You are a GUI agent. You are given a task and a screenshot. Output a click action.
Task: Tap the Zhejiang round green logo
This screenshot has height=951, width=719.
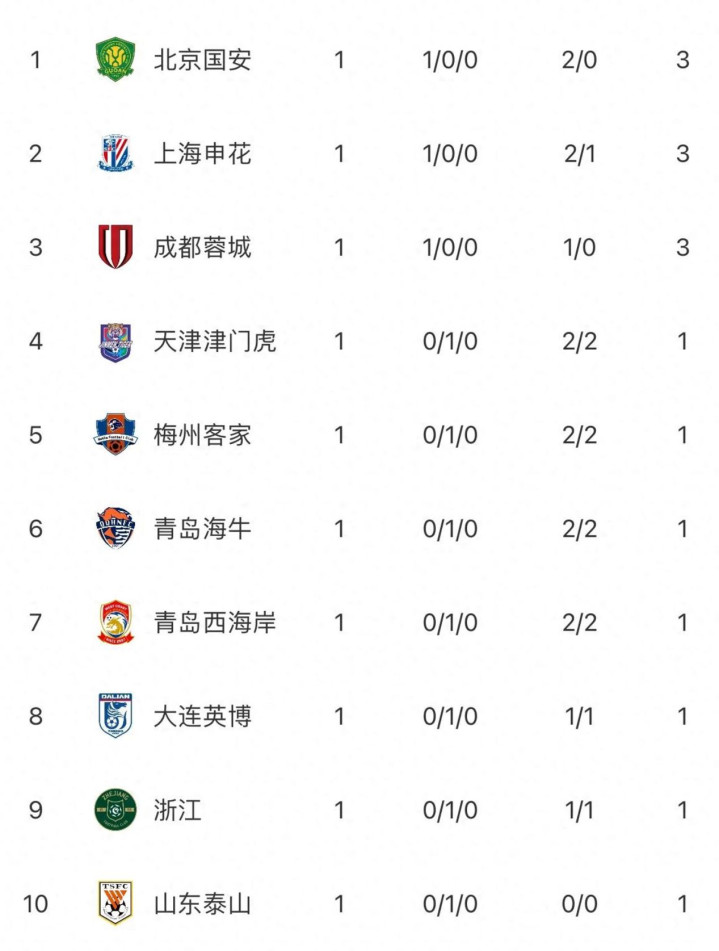115,809
